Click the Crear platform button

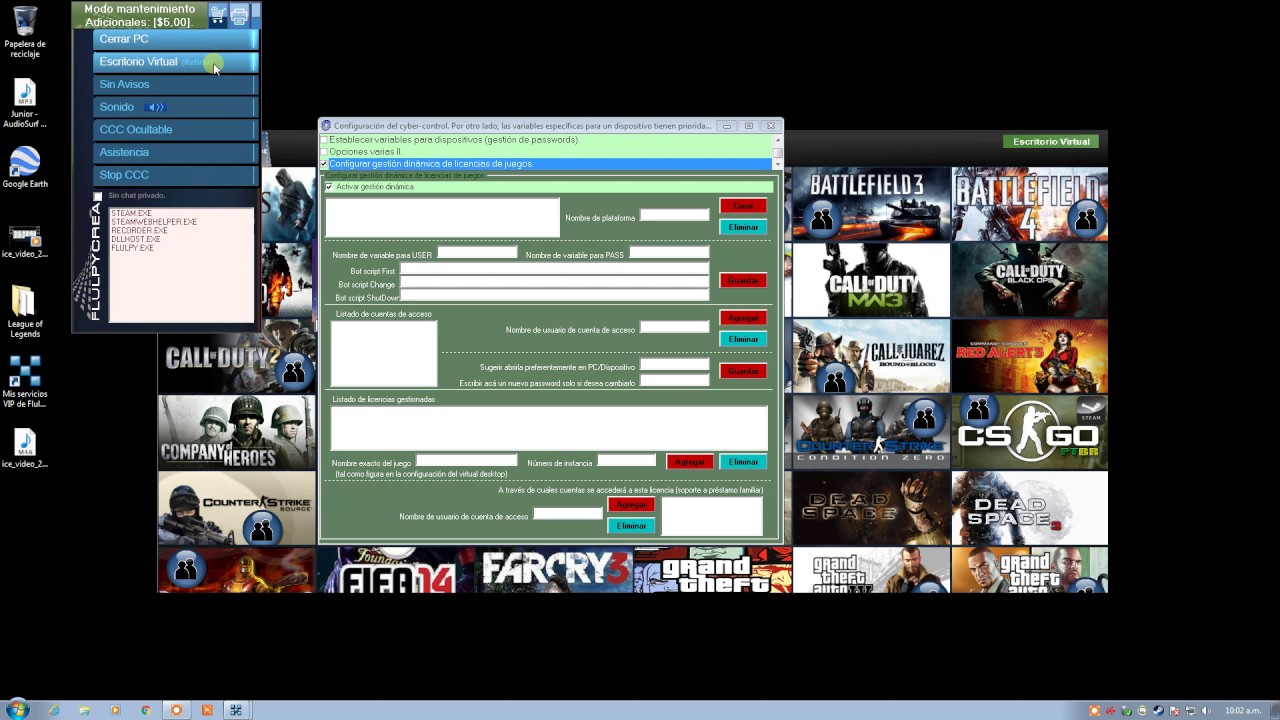743,206
